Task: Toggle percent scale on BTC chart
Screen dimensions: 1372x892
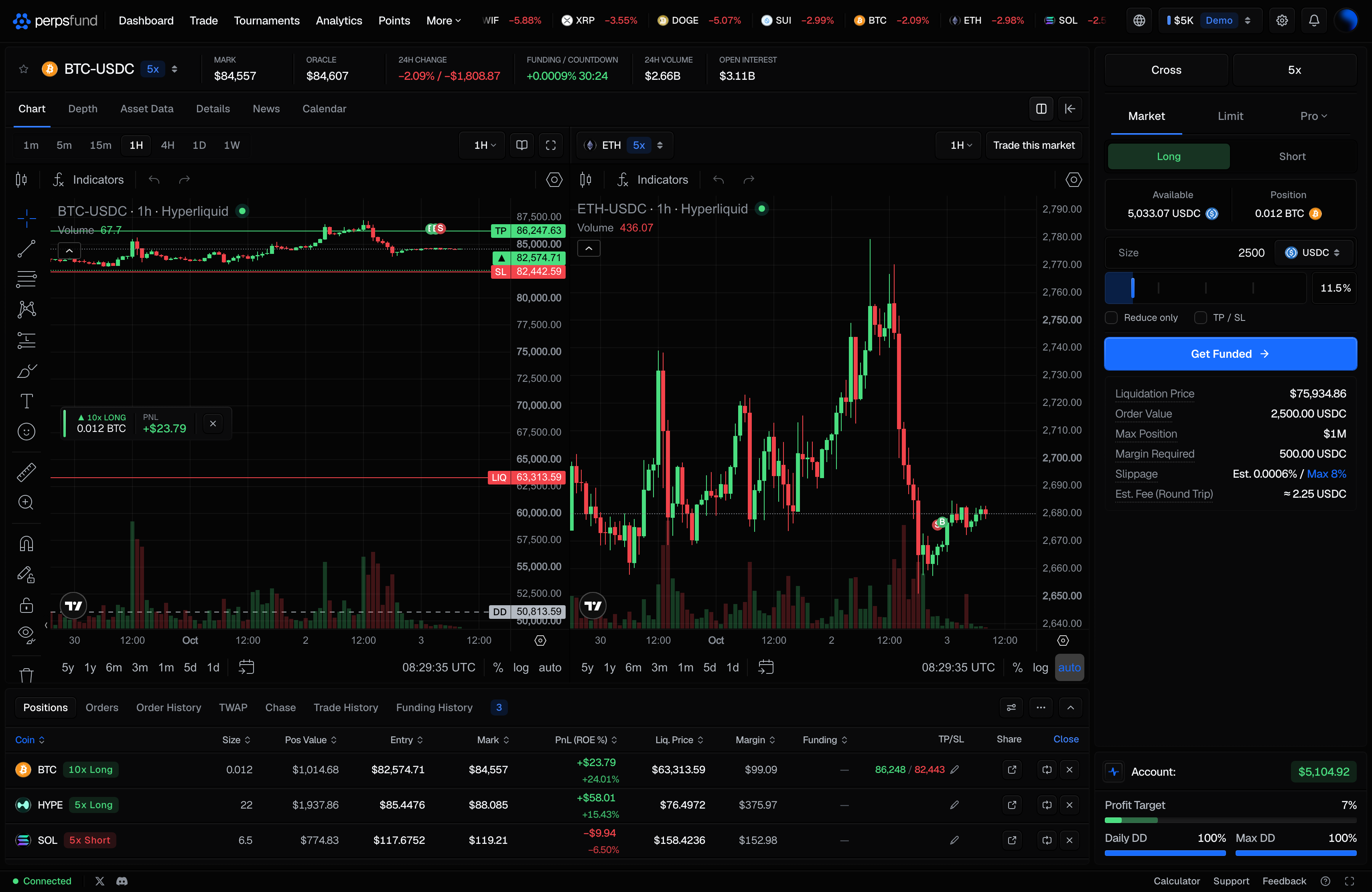Action: 498,667
